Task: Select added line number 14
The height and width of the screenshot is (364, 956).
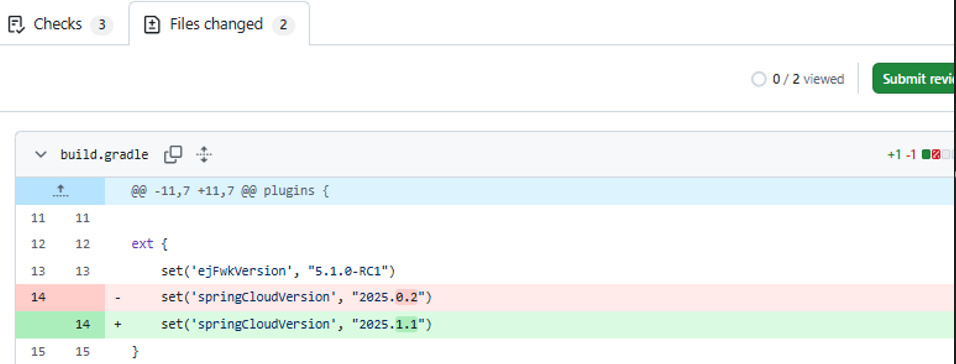Action: tap(82, 324)
